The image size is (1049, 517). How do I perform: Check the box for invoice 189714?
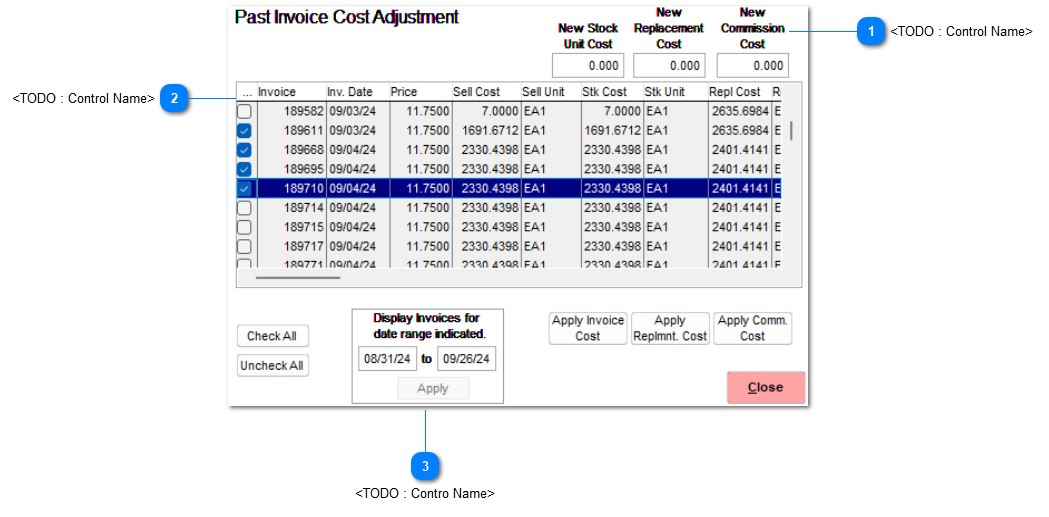(245, 208)
